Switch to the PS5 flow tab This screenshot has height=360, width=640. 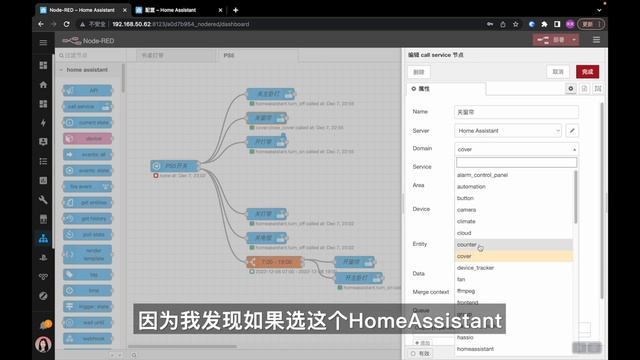coord(258,55)
